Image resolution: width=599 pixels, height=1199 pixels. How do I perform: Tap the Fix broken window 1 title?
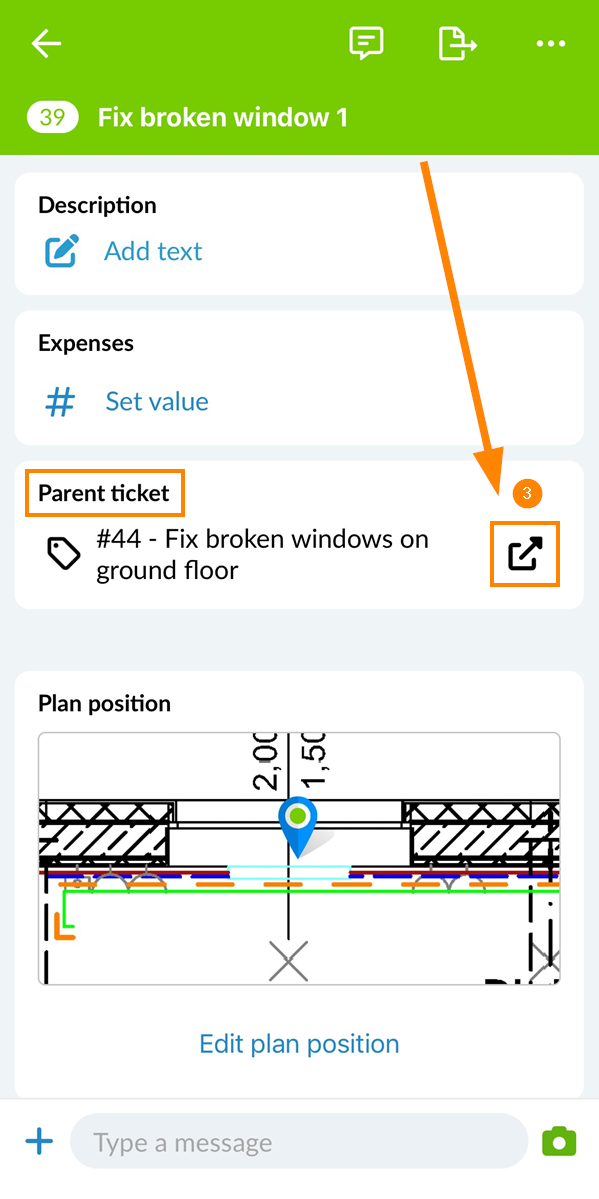tap(223, 118)
